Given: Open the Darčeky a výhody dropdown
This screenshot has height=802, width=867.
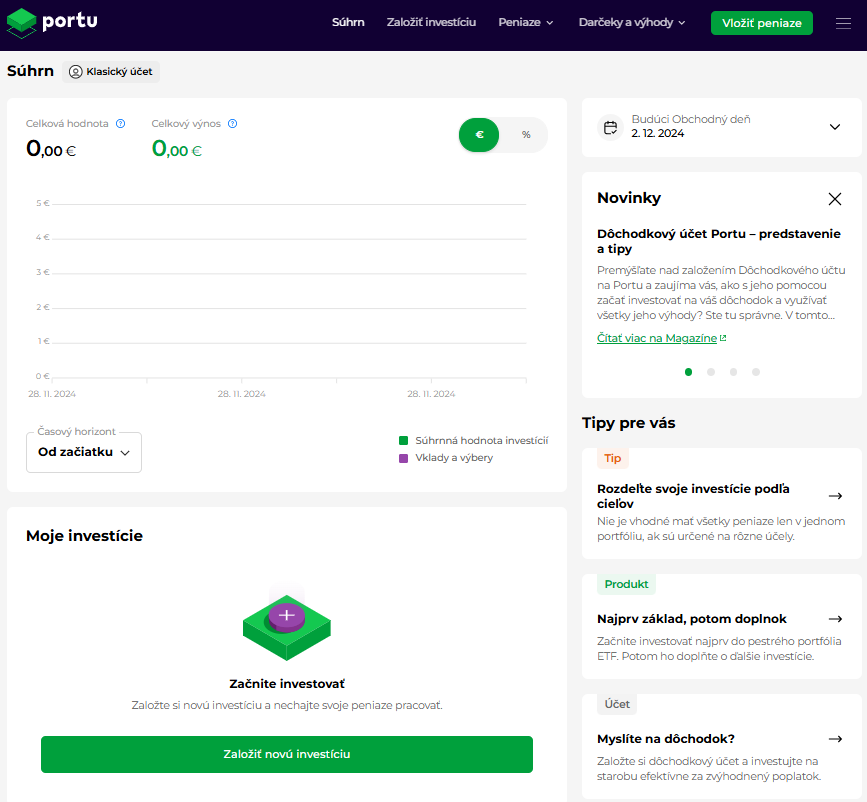Looking at the screenshot, I should pyautogui.click(x=632, y=23).
